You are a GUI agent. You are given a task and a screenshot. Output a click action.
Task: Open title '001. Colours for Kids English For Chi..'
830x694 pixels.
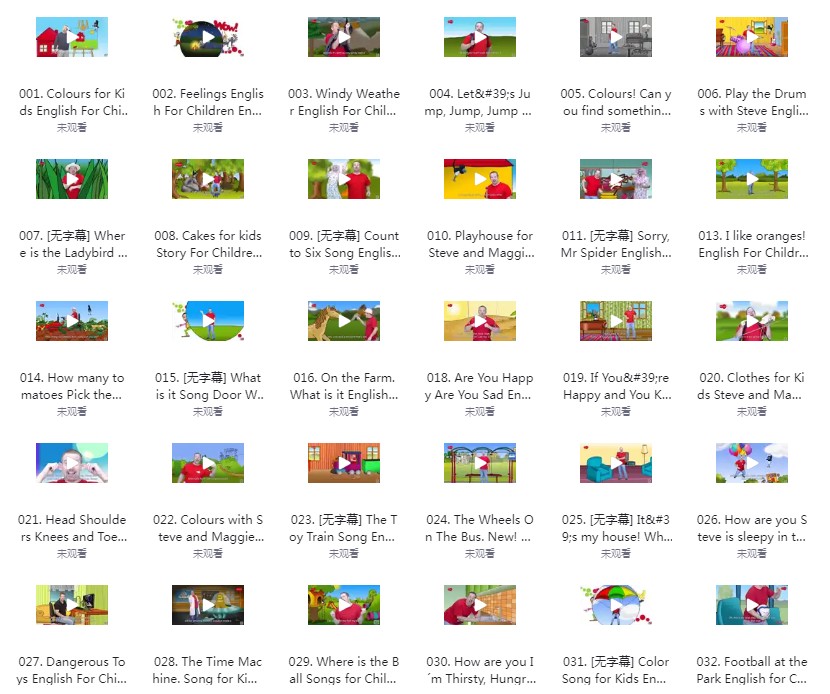(x=73, y=102)
